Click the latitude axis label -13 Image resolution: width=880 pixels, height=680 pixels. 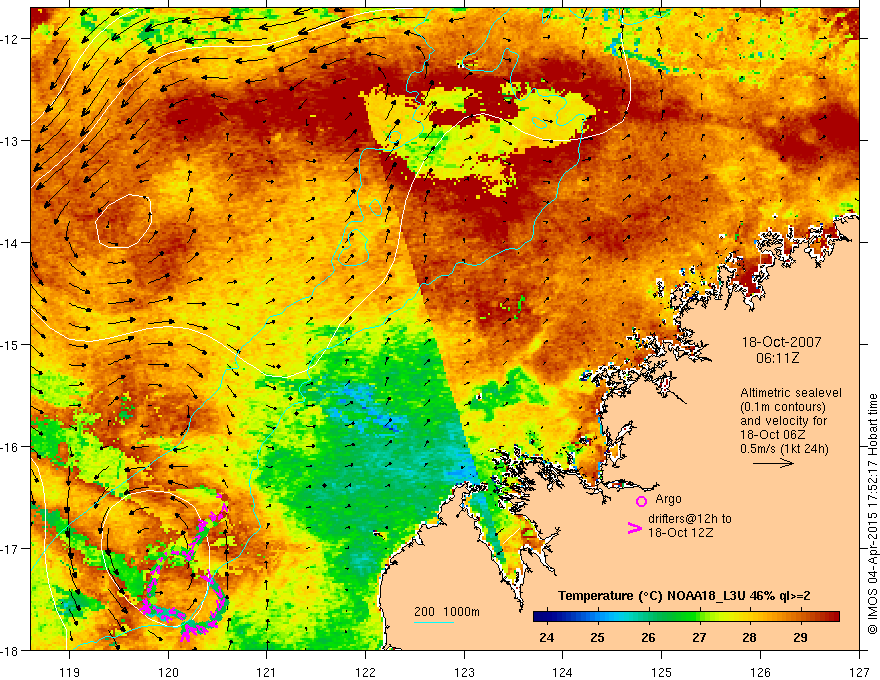click(x=10, y=140)
